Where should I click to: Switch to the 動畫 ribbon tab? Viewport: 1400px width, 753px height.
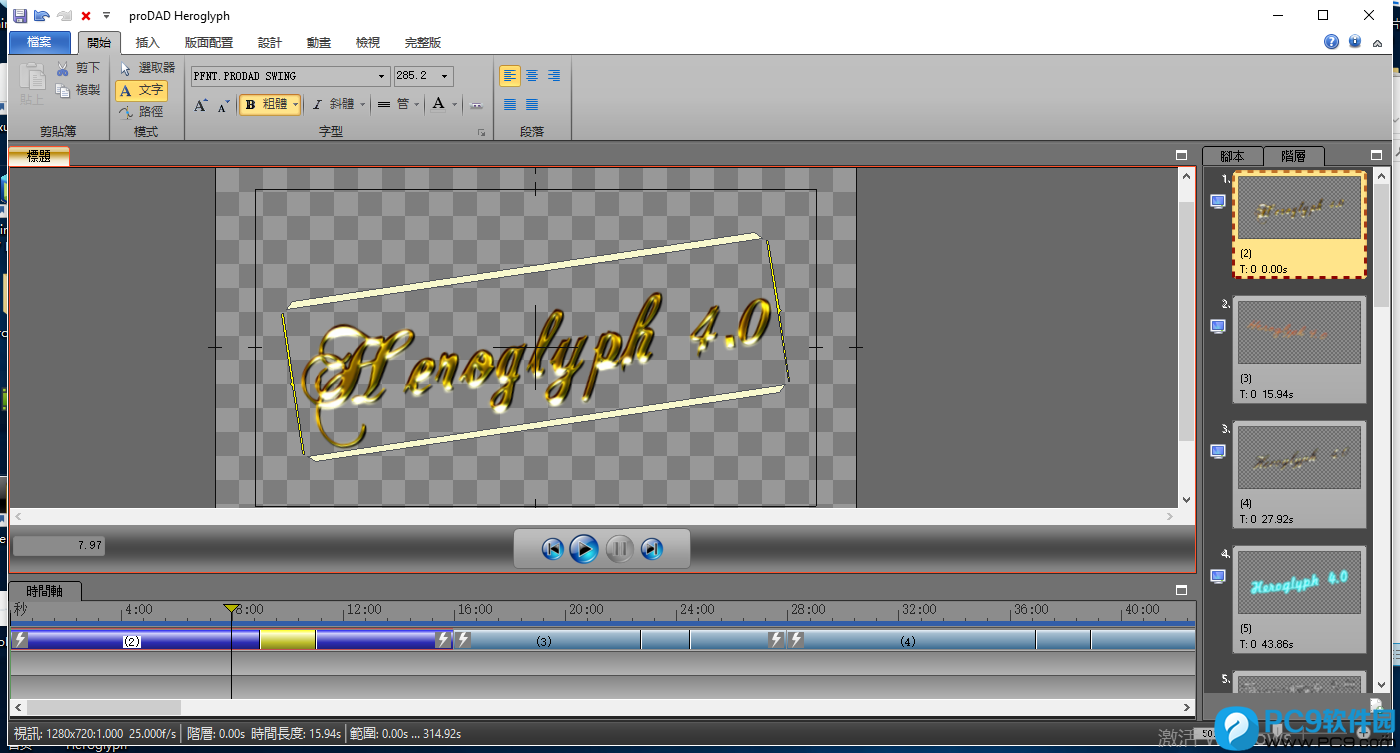[319, 42]
